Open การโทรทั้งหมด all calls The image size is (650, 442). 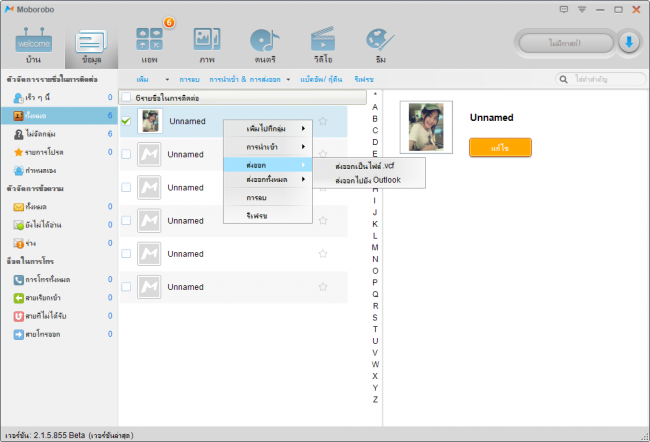pyautogui.click(x=59, y=279)
